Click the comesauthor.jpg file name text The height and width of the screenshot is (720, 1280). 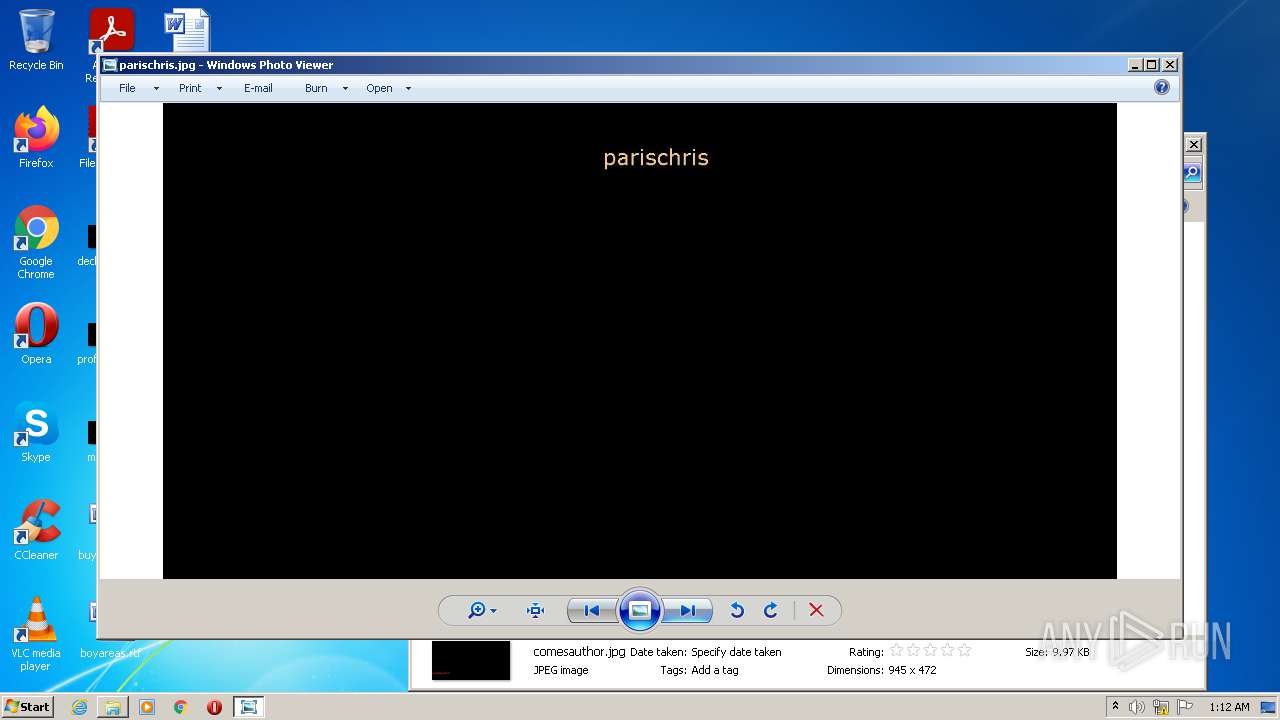click(579, 652)
